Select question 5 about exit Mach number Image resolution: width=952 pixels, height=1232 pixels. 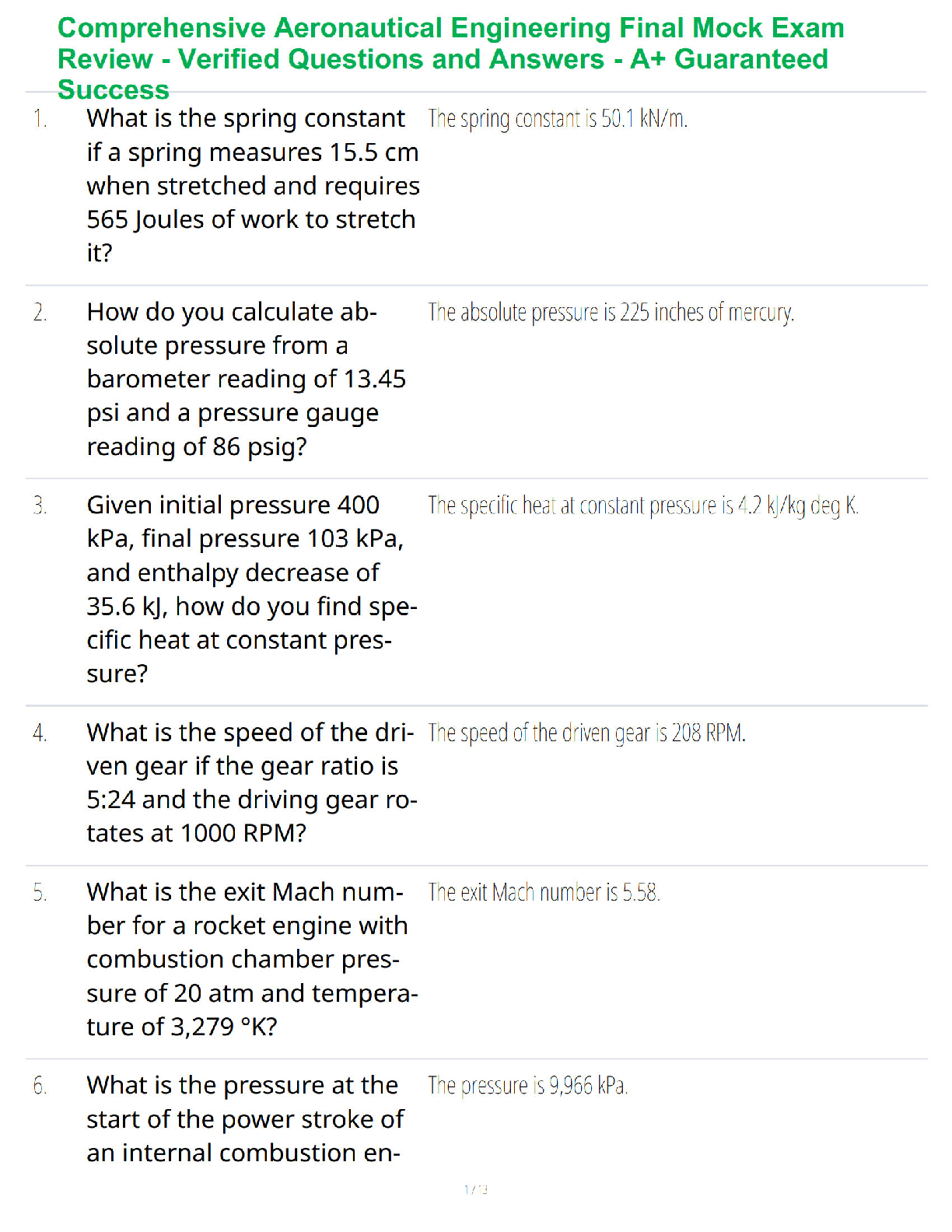252,959
